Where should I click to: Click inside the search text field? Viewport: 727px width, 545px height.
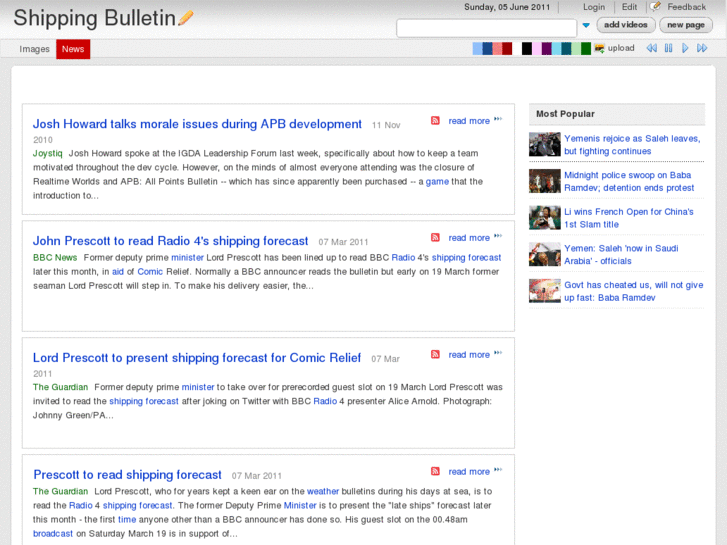(x=486, y=28)
